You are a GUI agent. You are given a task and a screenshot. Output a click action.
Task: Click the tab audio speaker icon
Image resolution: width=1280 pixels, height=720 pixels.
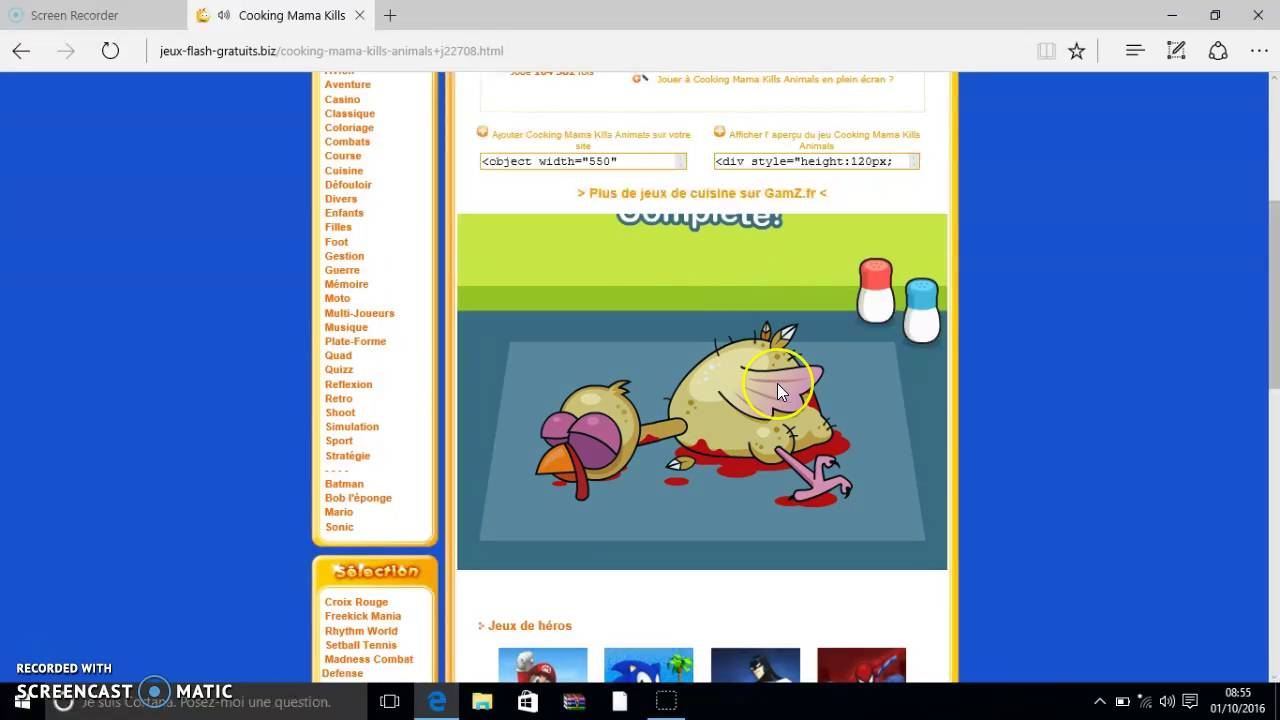(223, 15)
